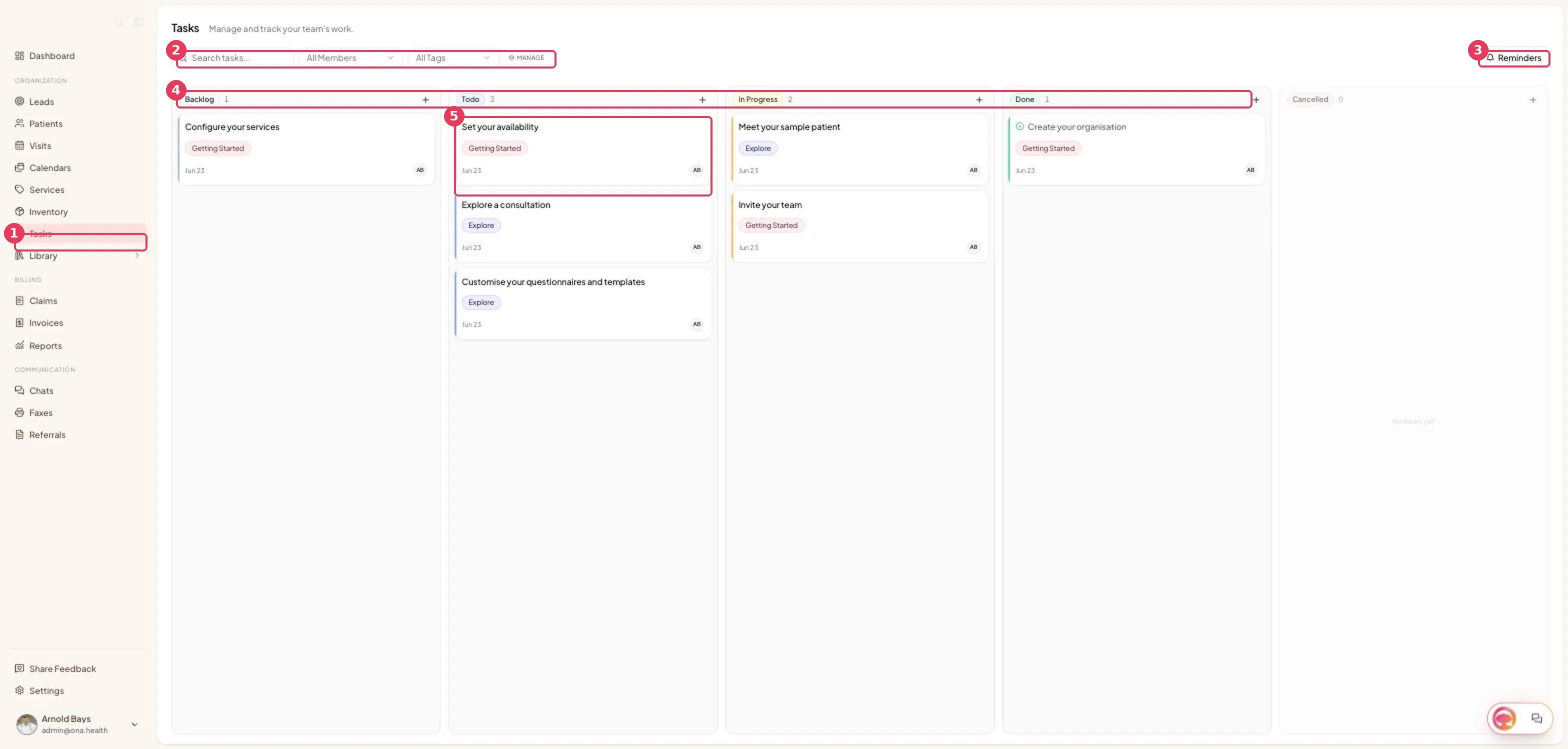
Task: Open the All Members filter dropdown
Action: pos(350,58)
